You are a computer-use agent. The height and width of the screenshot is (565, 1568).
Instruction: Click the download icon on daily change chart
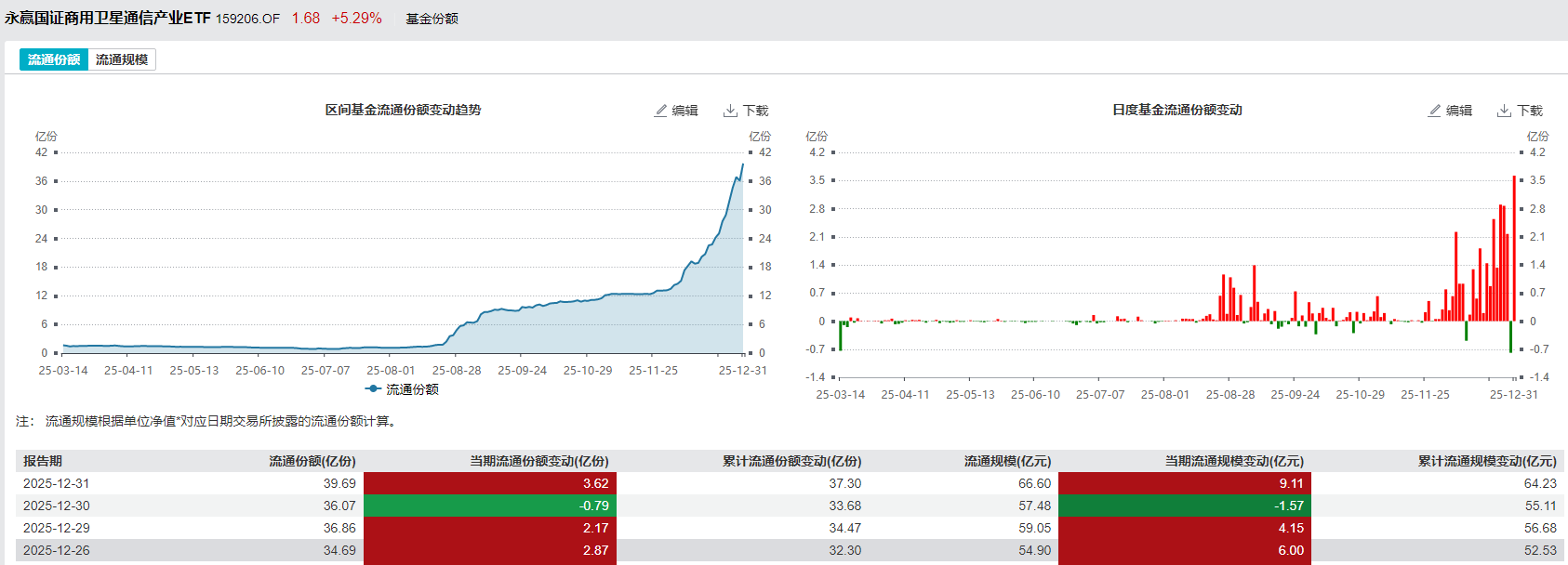[x=1504, y=111]
